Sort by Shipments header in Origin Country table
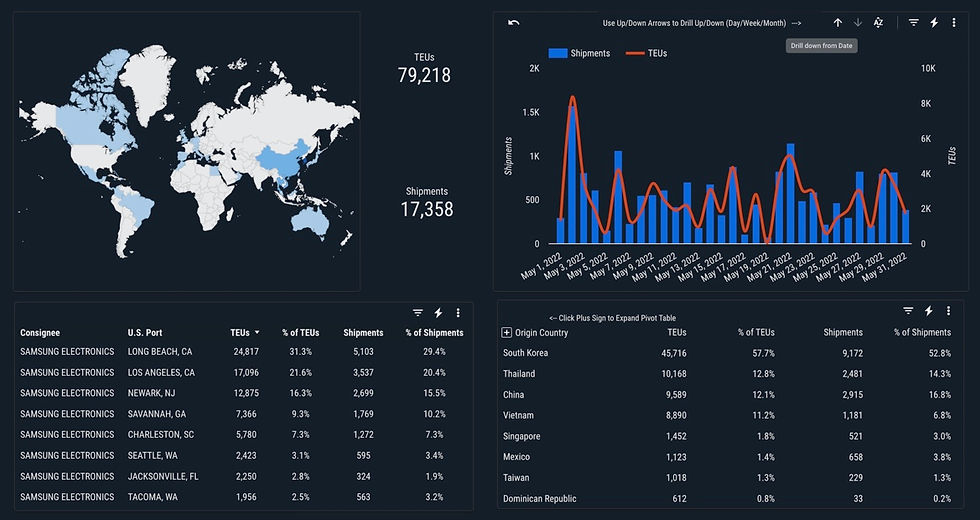The width and height of the screenshot is (980, 520). 843,332
